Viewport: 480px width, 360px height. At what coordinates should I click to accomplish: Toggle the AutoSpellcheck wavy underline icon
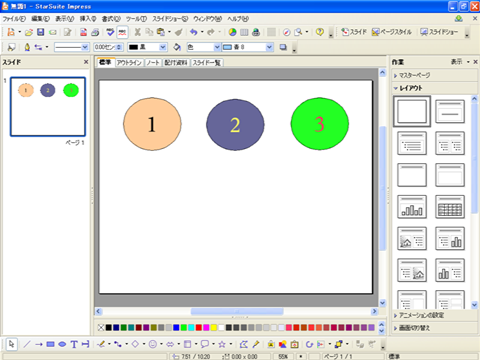[122, 32]
